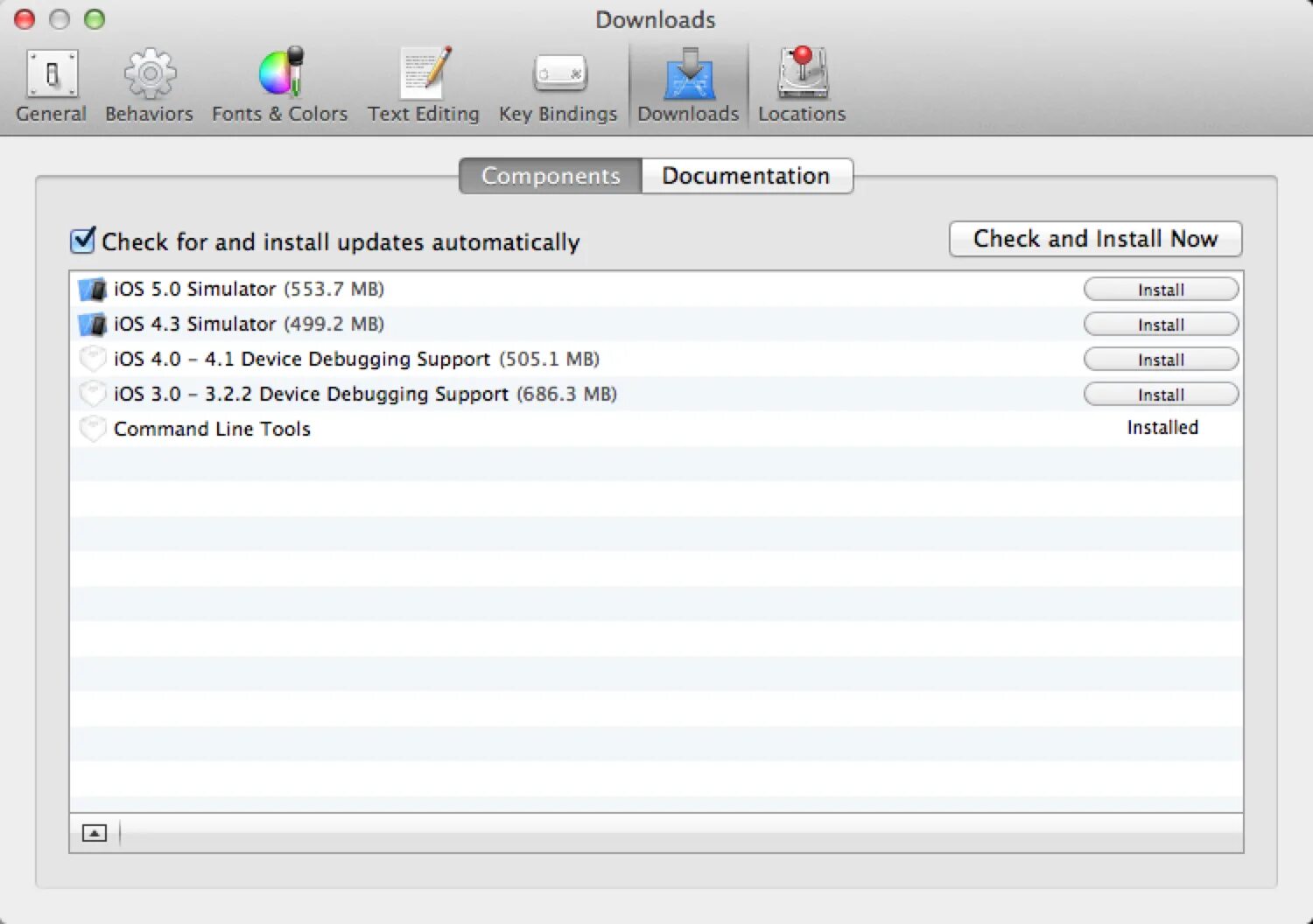Install iOS 3.0 – 3.2.2 Device Debugging Support
1313x924 pixels.
click(x=1161, y=395)
